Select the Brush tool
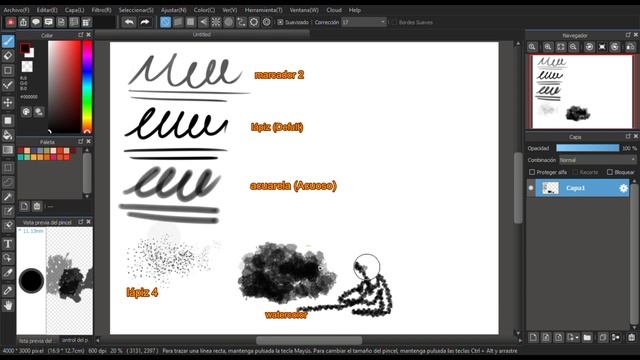 [x=8, y=41]
